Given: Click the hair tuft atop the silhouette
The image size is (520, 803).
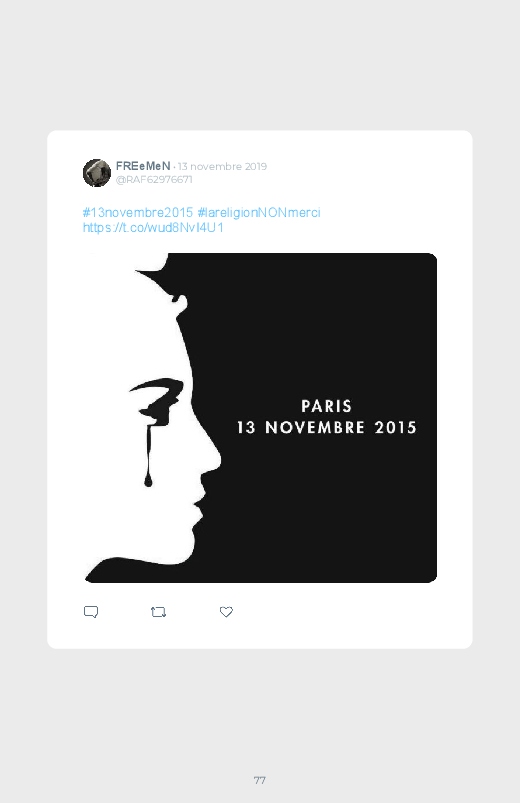Looking at the screenshot, I should 153,266.
